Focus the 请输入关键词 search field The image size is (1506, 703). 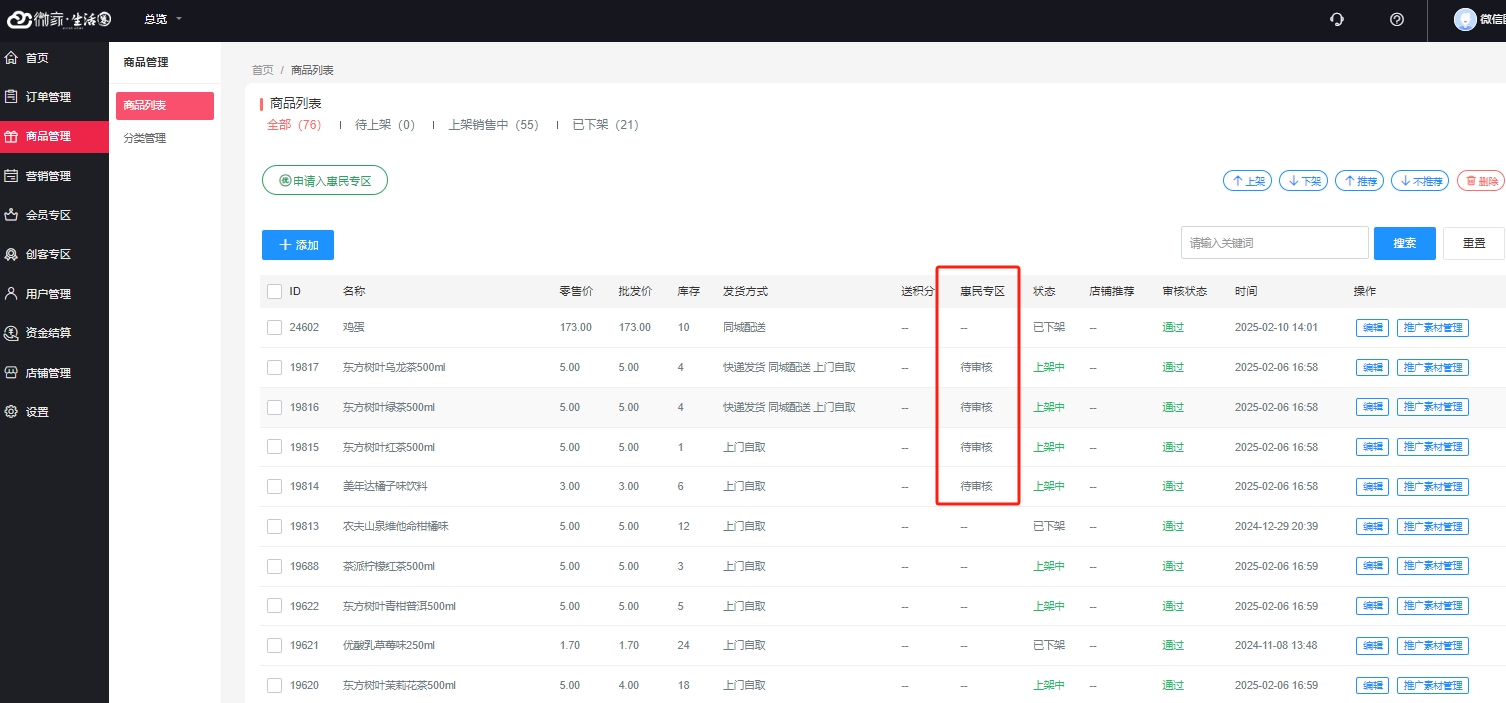coord(1273,243)
